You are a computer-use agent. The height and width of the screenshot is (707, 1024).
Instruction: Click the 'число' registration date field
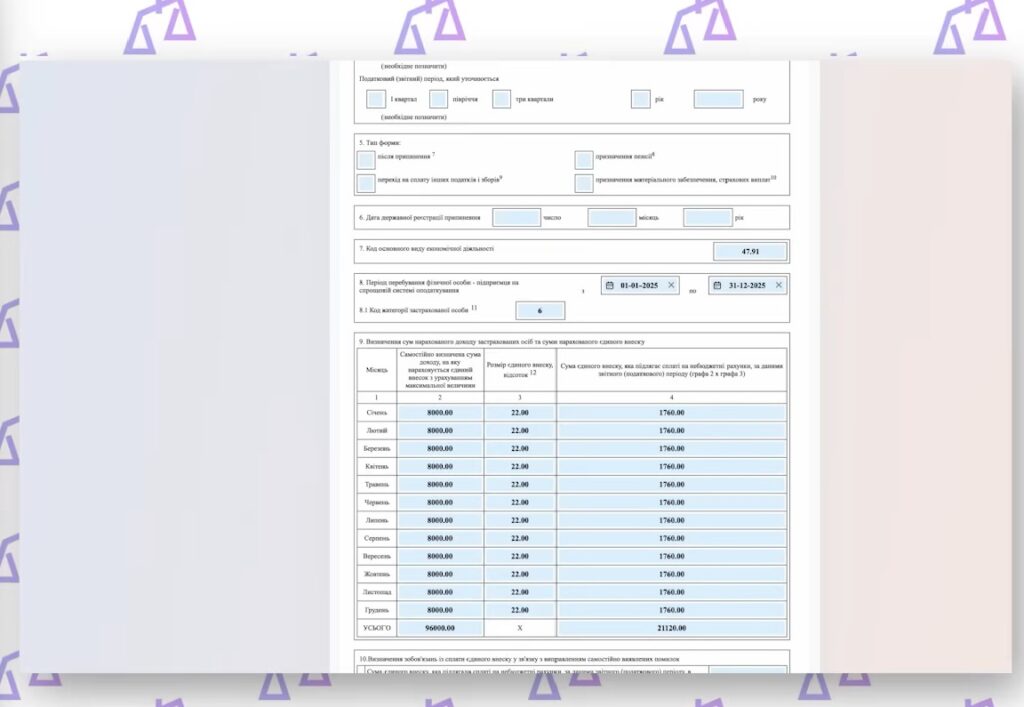(x=516, y=217)
